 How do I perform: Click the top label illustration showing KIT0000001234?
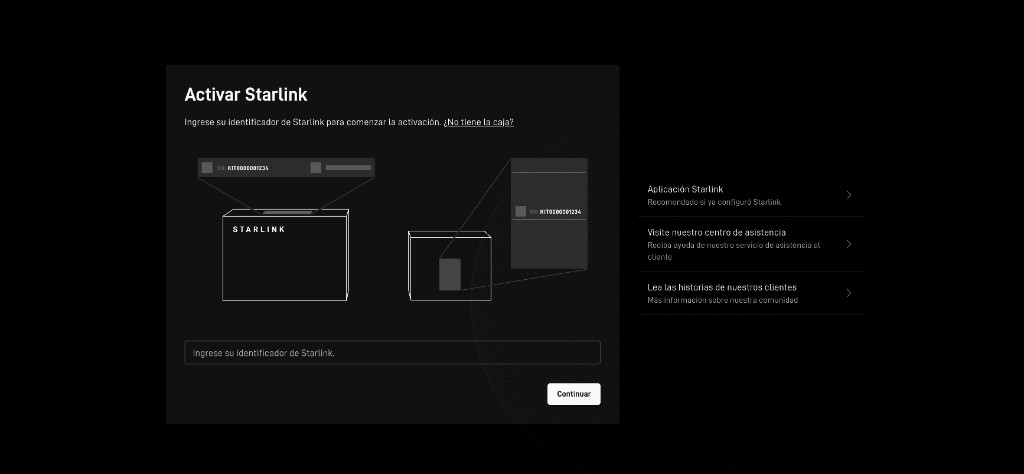pos(286,168)
